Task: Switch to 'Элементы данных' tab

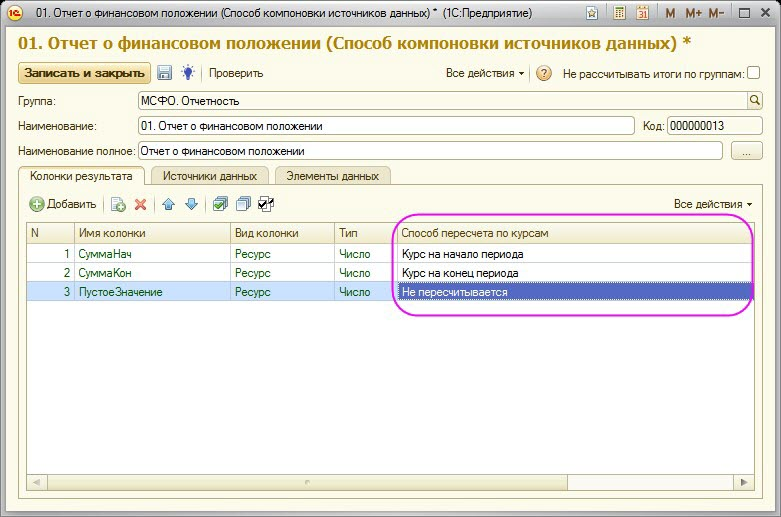Action: tap(332, 176)
